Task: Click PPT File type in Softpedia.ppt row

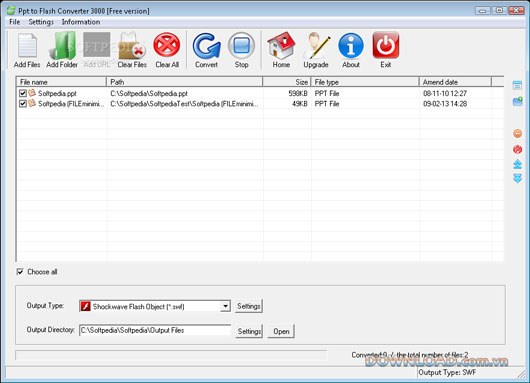Action: pos(327,93)
